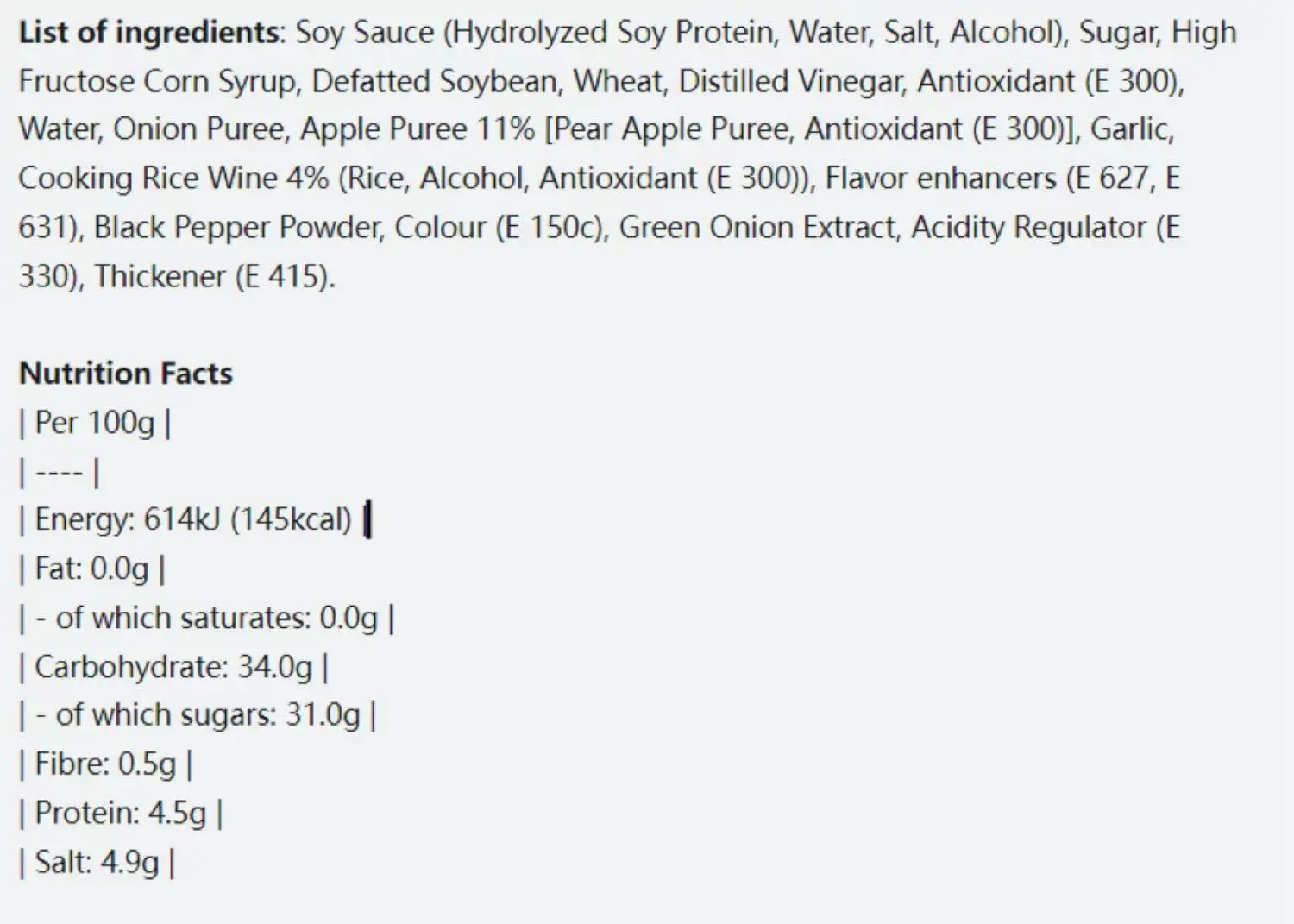1294x924 pixels.
Task: Click the 'of which saturates: 0.0g' row
Action: click(216, 618)
